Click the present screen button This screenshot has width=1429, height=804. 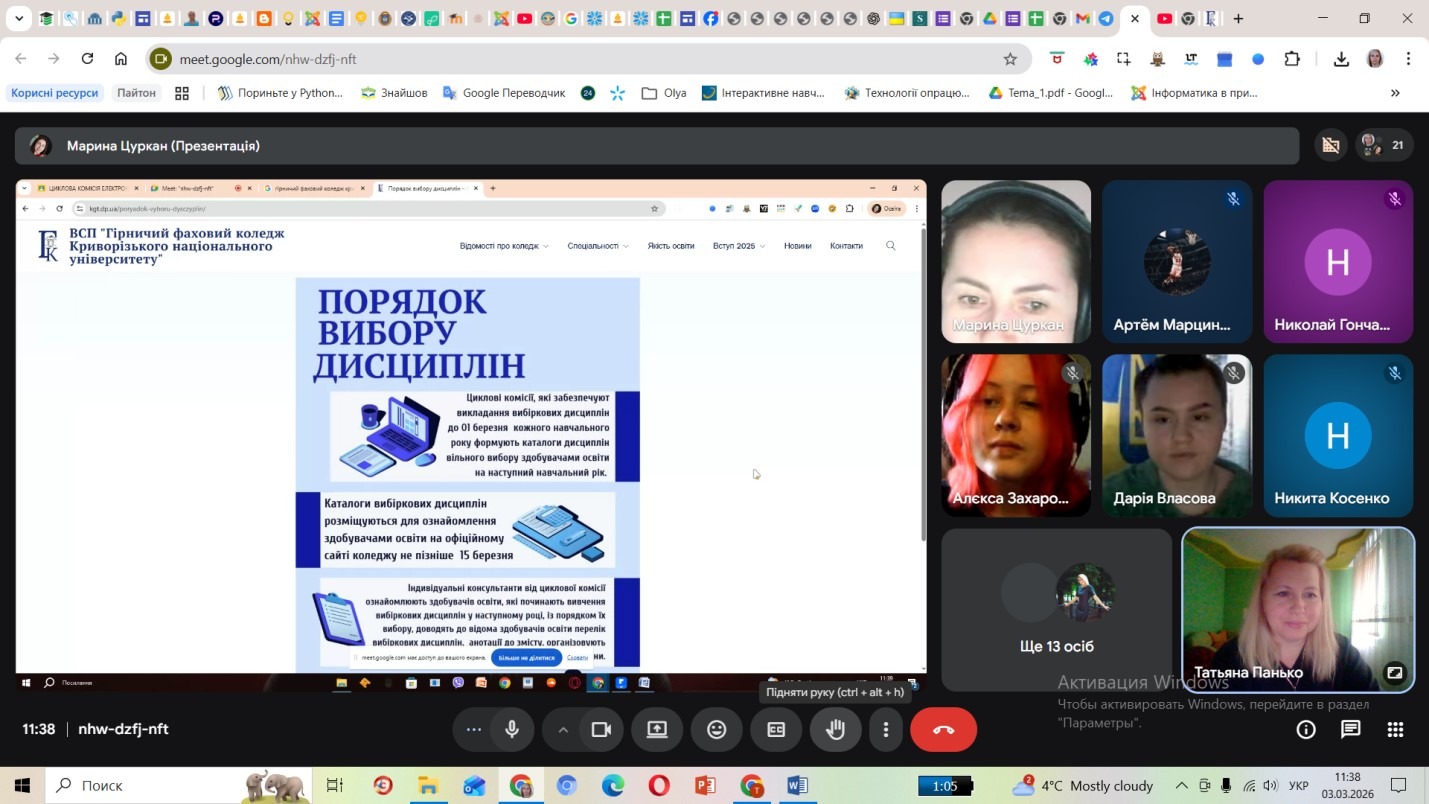pyautogui.click(x=657, y=730)
